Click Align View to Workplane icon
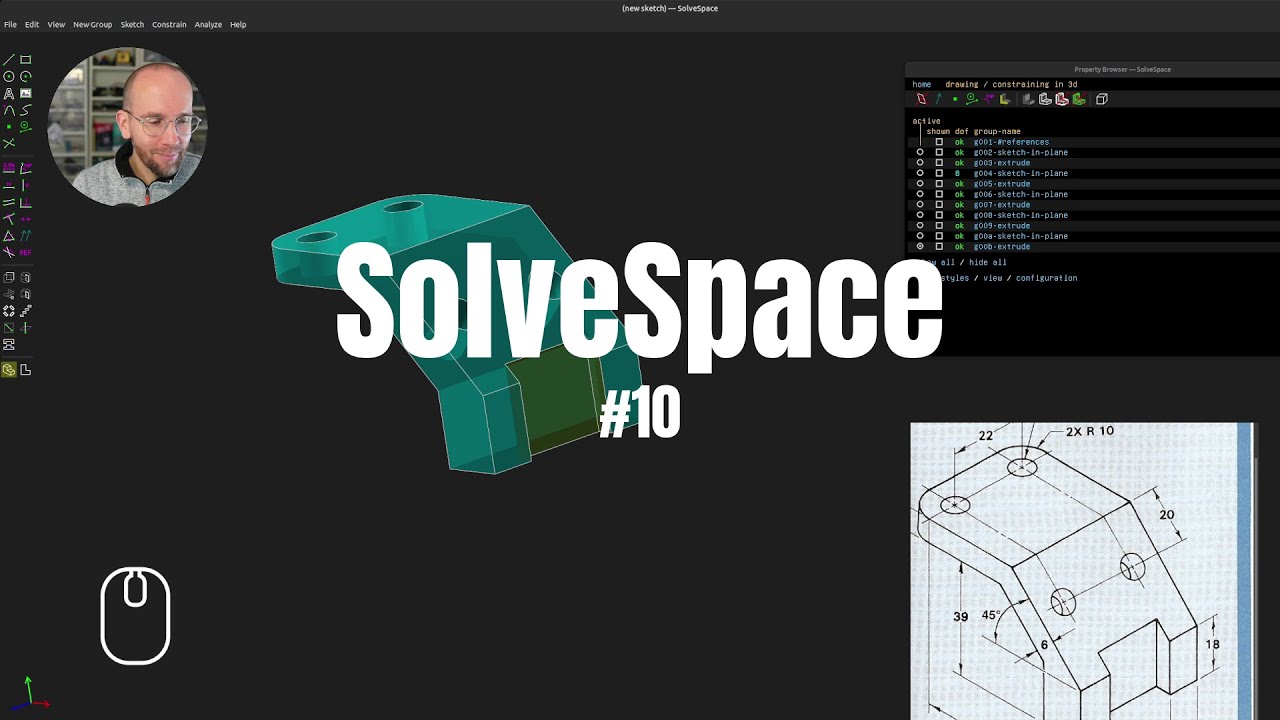1280x720 pixels. click(26, 370)
